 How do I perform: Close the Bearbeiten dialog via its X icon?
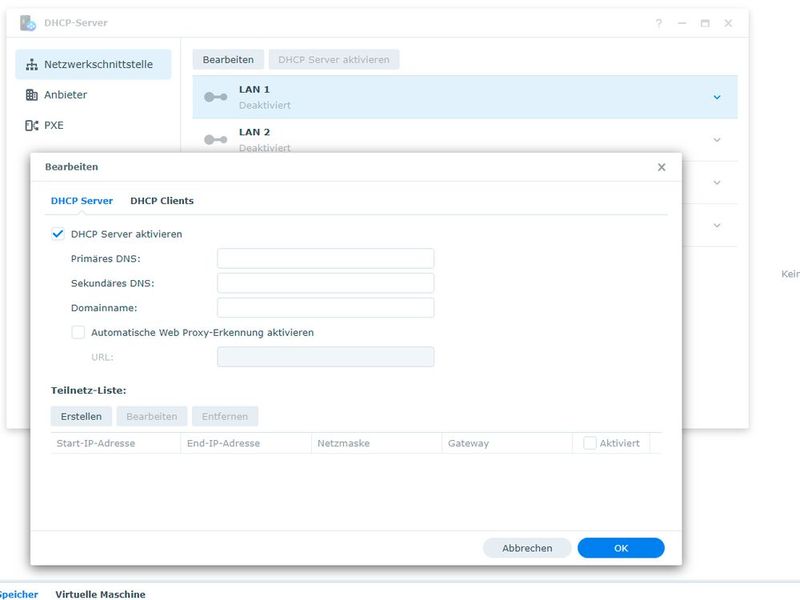point(661,166)
